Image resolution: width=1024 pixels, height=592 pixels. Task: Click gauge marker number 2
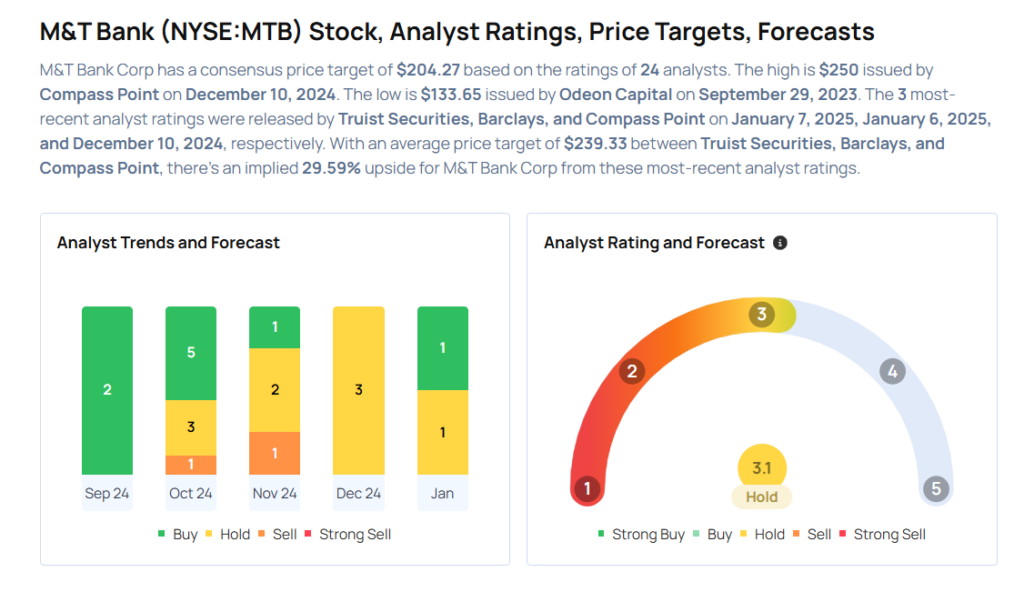click(x=631, y=372)
